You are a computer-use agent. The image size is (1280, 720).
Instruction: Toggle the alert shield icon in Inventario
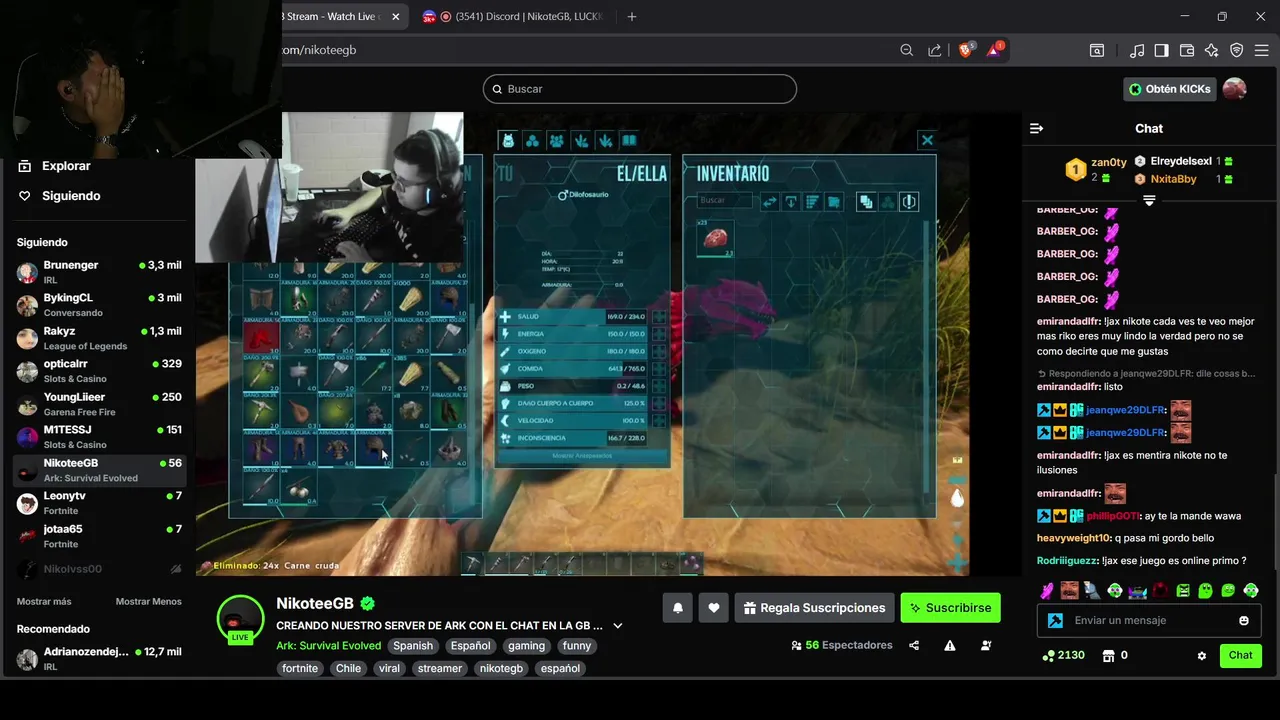909,202
